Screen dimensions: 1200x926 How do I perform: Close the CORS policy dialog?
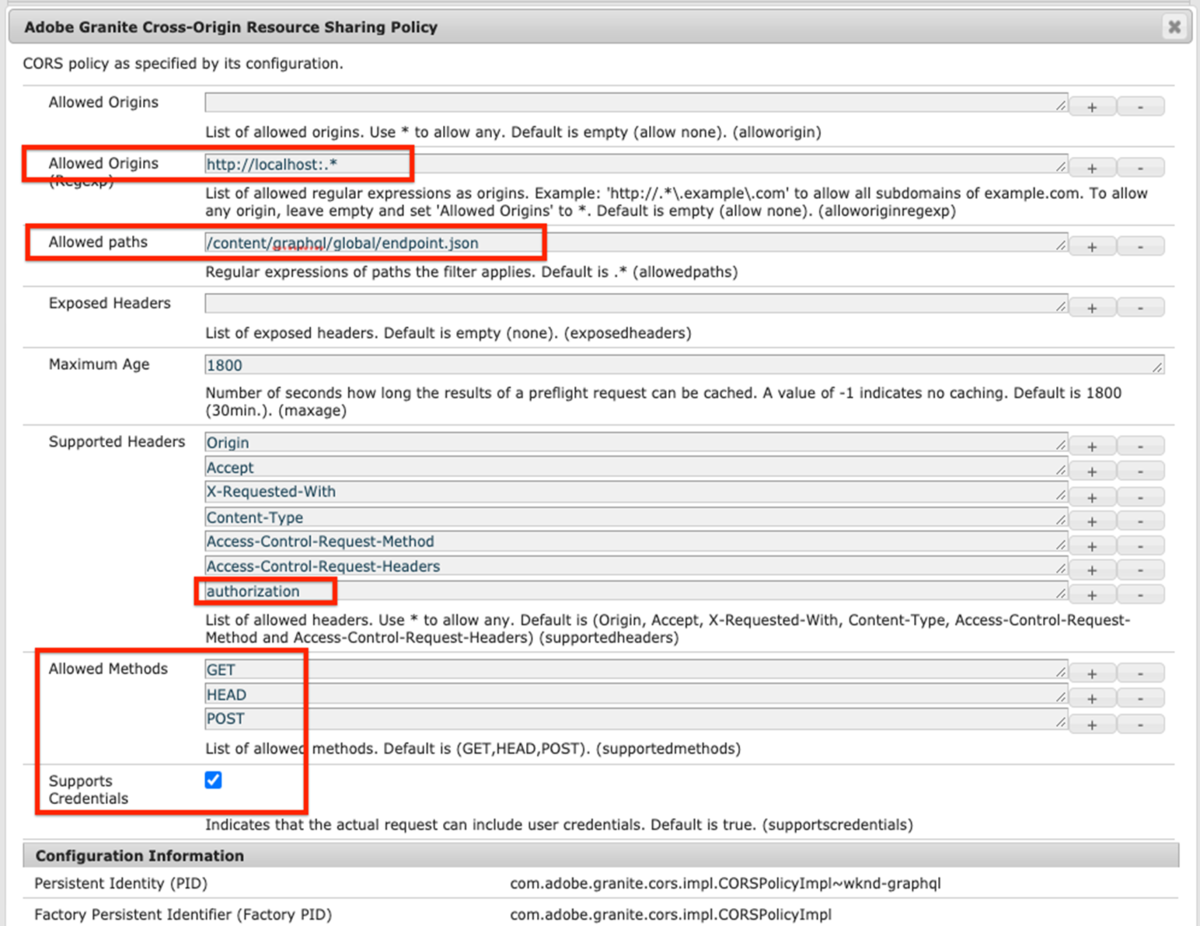(x=1174, y=27)
